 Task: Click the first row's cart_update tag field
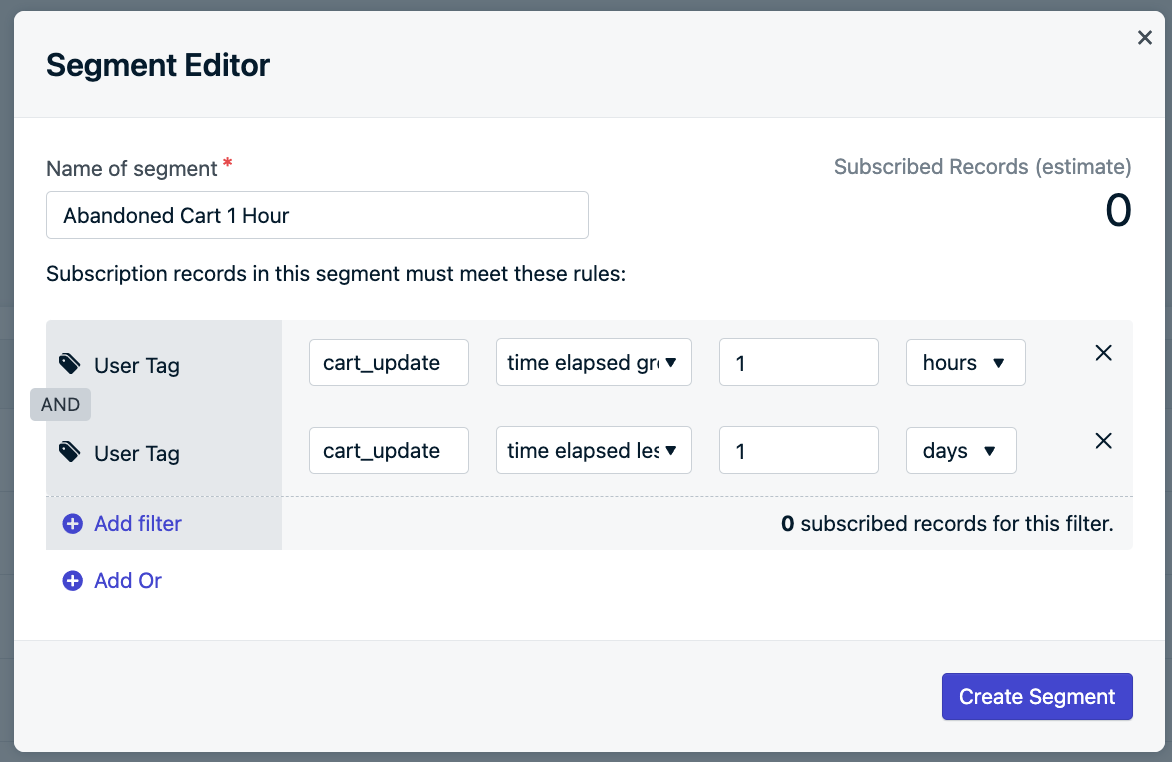pyautogui.click(x=388, y=362)
